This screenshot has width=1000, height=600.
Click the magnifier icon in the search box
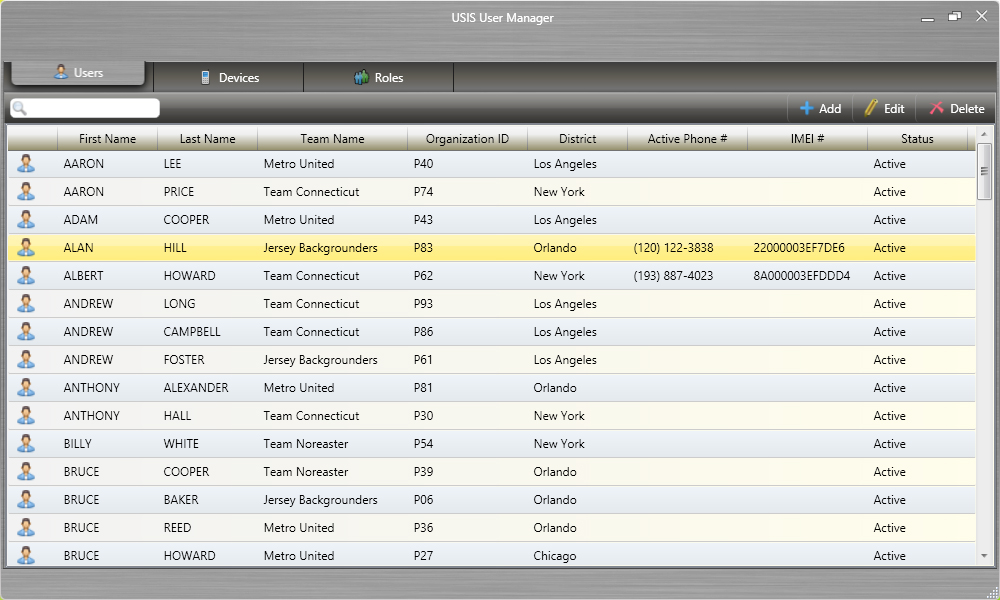[x=20, y=109]
